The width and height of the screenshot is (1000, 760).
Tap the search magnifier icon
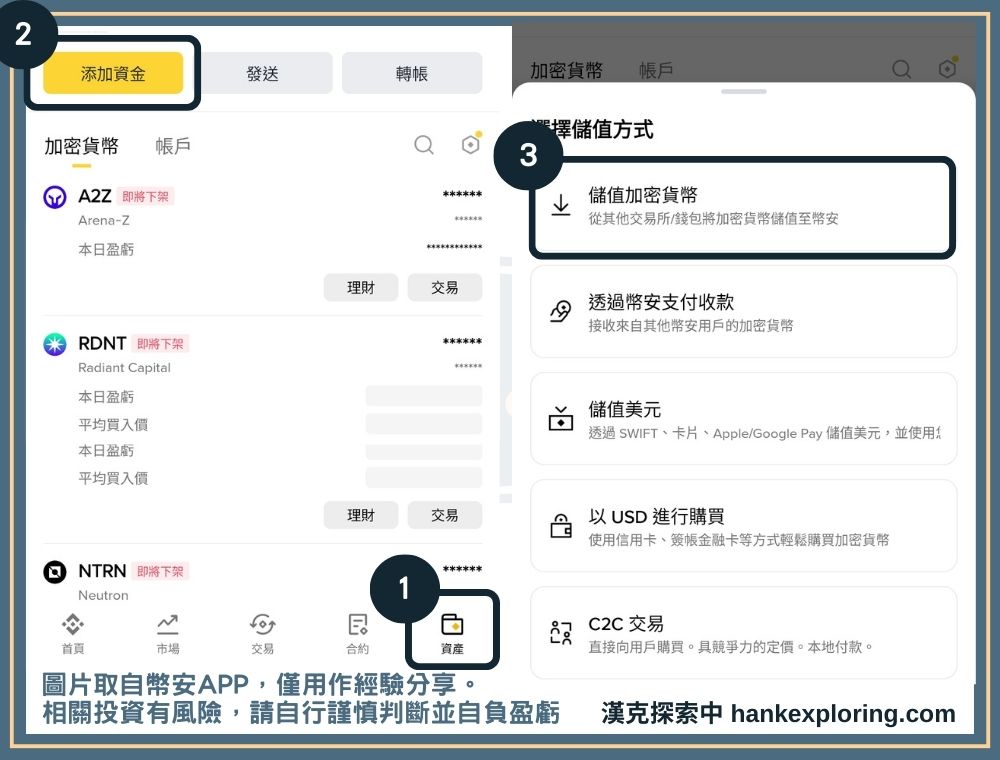424,145
